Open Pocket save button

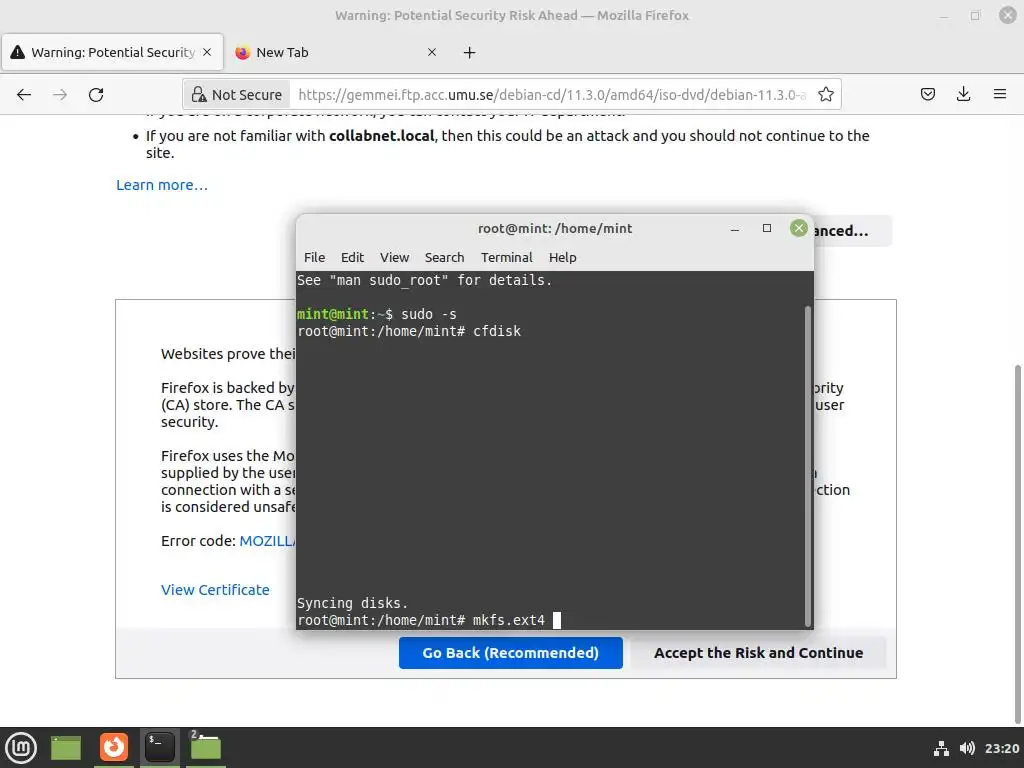pos(927,94)
